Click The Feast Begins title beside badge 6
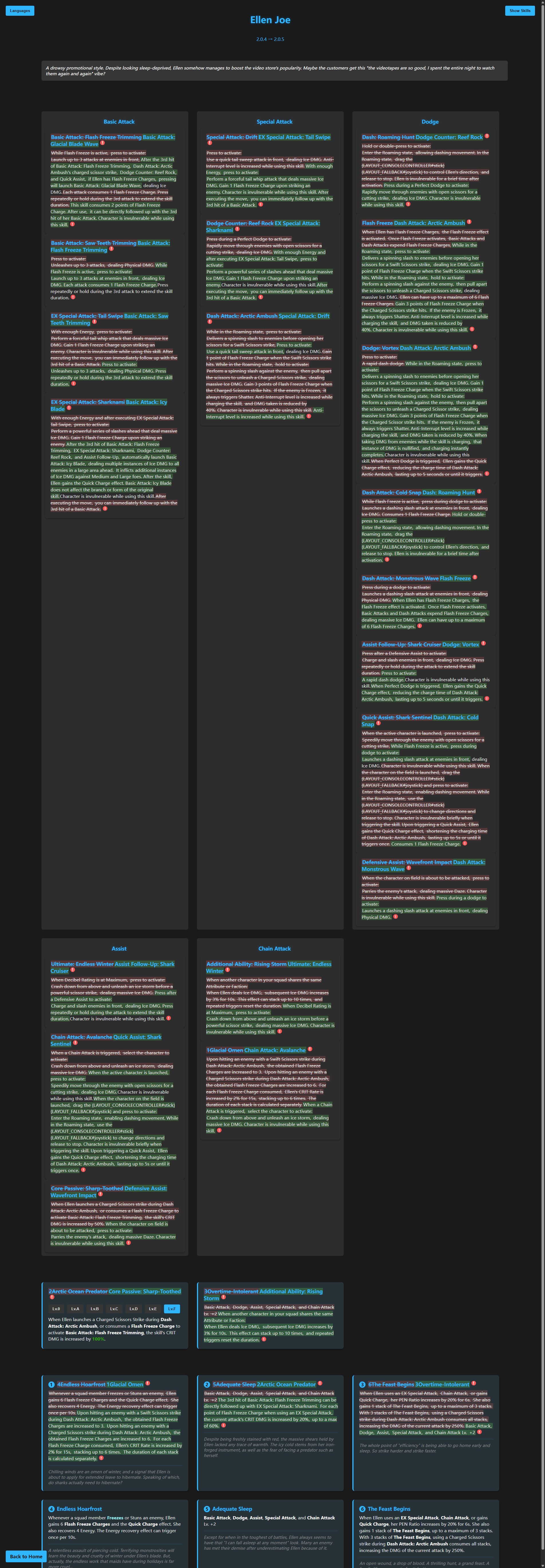545x1568 pixels. pos(388,1509)
